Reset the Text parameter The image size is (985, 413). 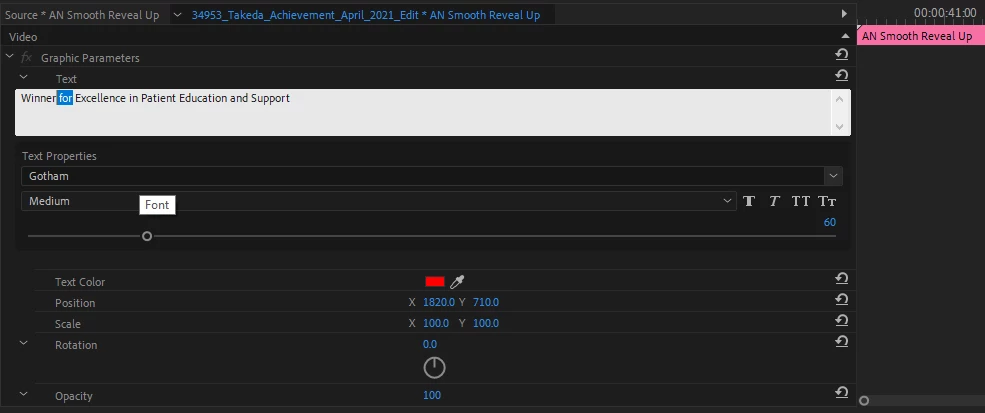point(842,75)
